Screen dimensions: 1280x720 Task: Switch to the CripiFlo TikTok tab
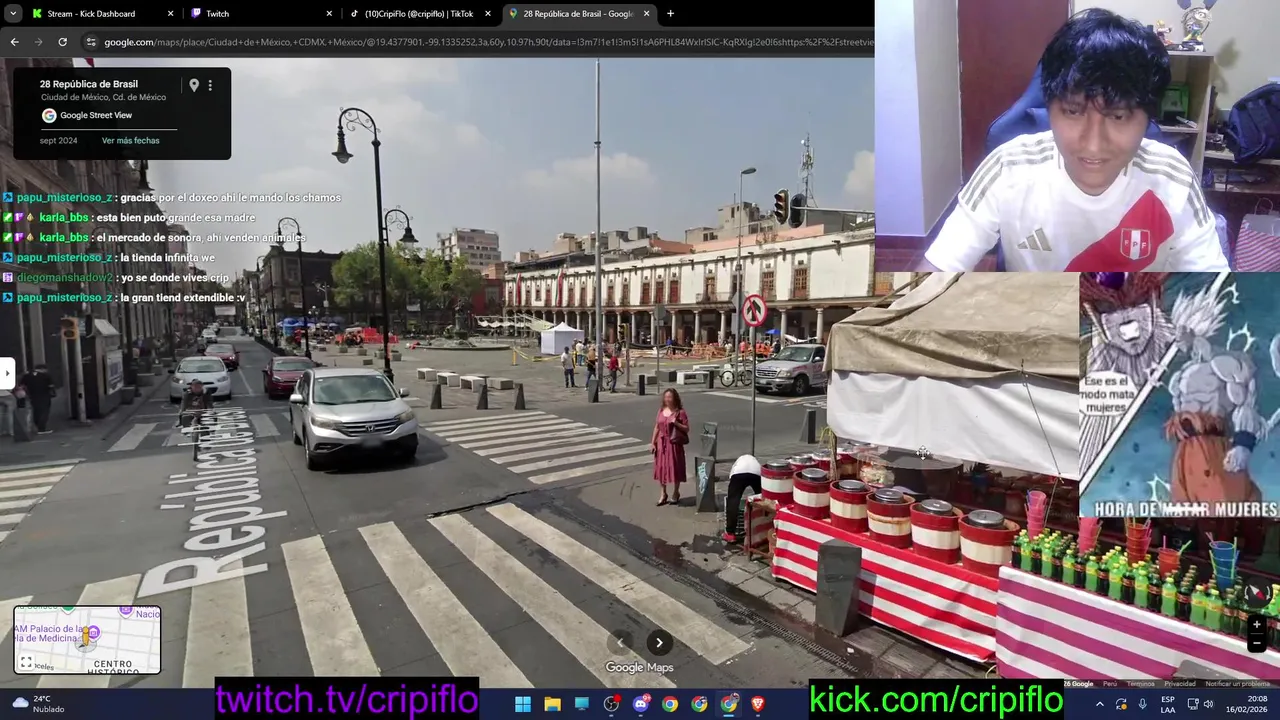pos(420,13)
